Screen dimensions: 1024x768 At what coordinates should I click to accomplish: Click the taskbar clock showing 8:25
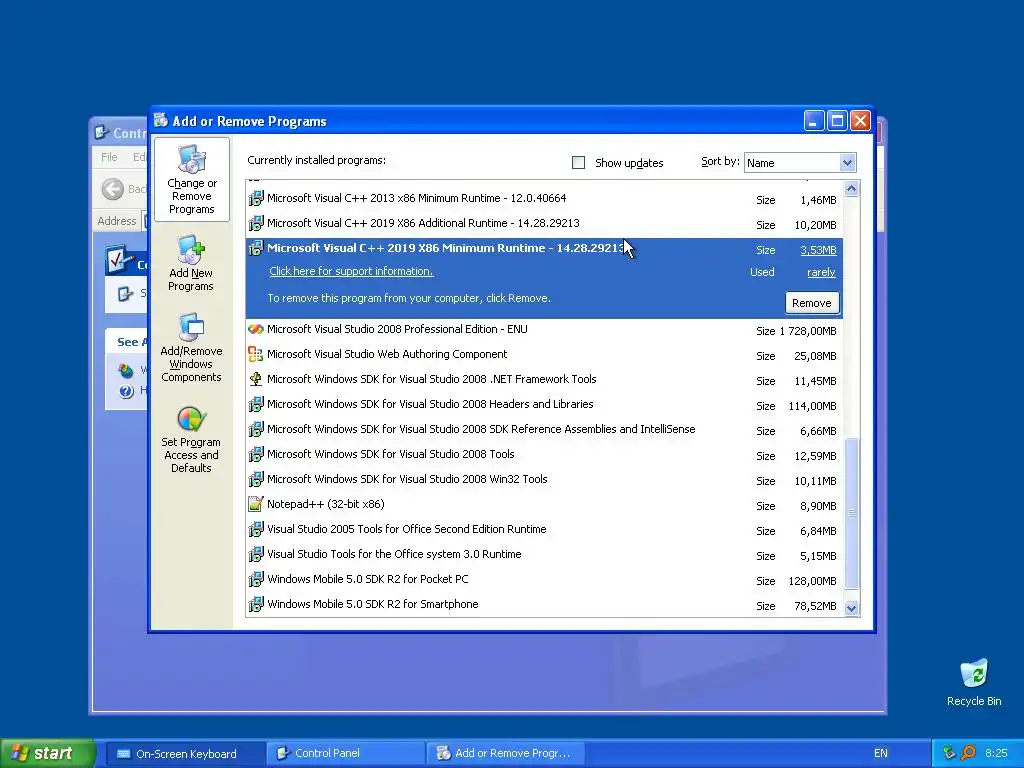[x=996, y=753]
